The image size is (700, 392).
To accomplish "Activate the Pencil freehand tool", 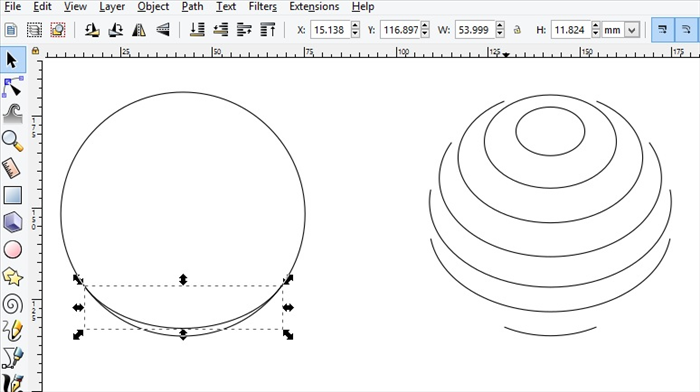I will tap(12, 331).
